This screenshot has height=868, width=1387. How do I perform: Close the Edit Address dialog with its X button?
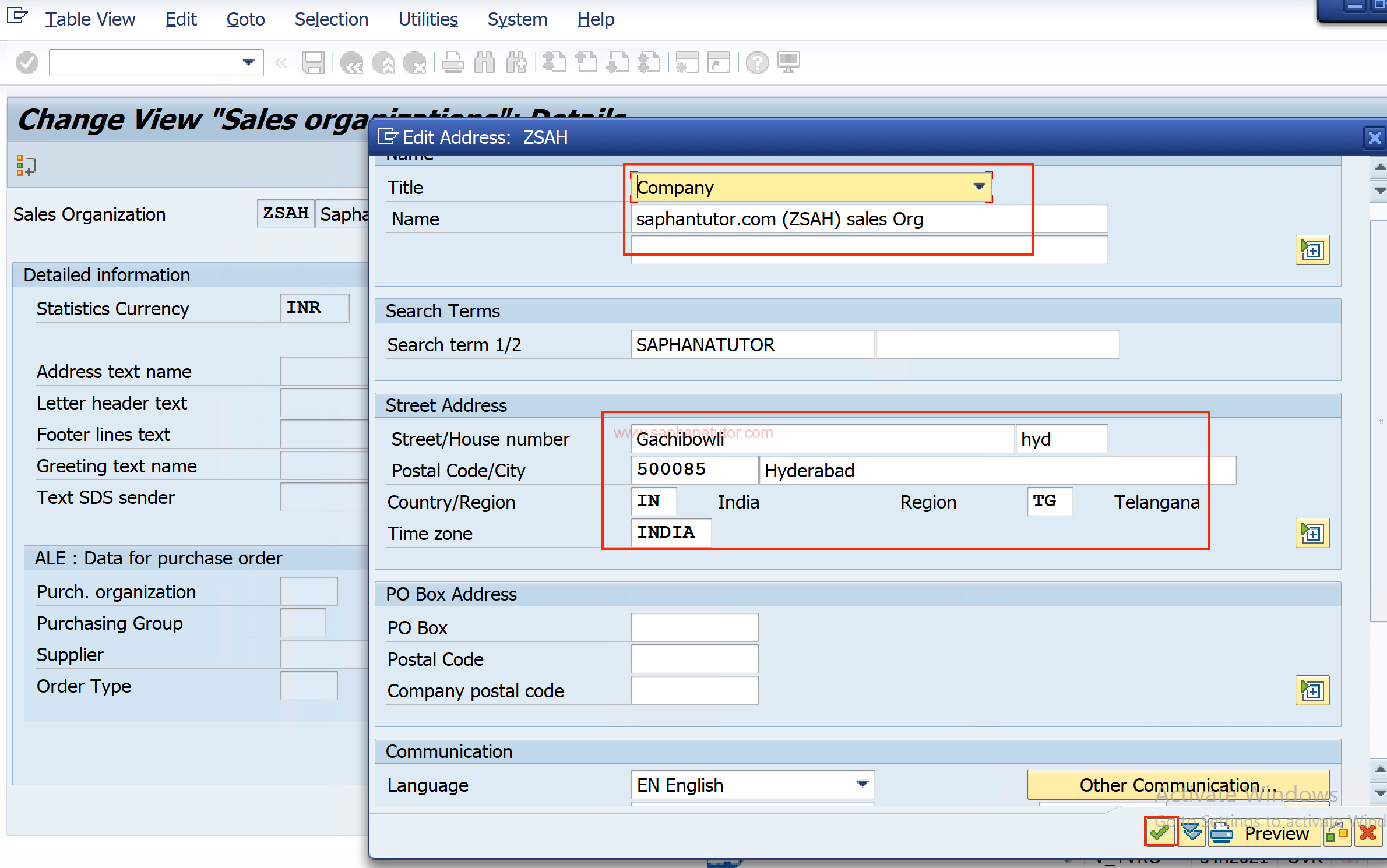[x=1374, y=137]
